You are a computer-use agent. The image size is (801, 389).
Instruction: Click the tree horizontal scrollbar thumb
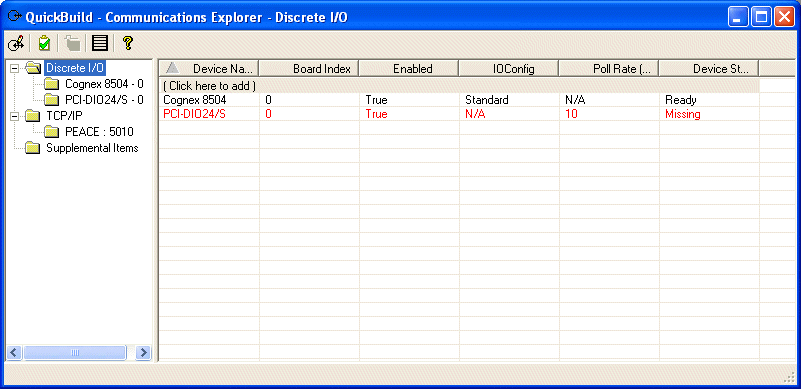point(75,352)
